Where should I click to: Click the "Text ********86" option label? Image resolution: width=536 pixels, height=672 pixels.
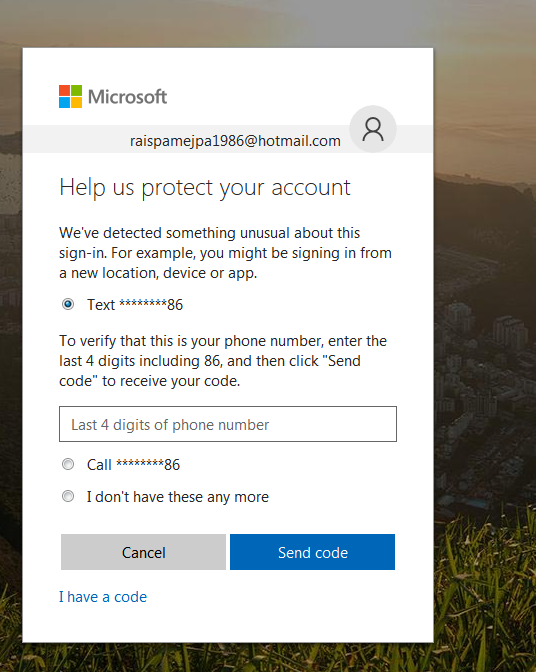[x=135, y=305]
